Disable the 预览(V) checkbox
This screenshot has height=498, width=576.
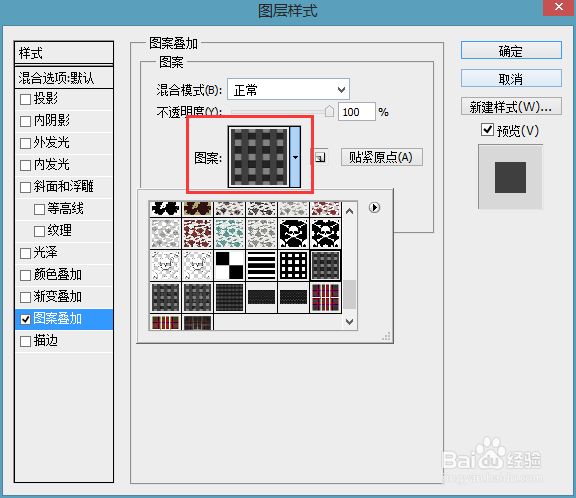coord(487,130)
